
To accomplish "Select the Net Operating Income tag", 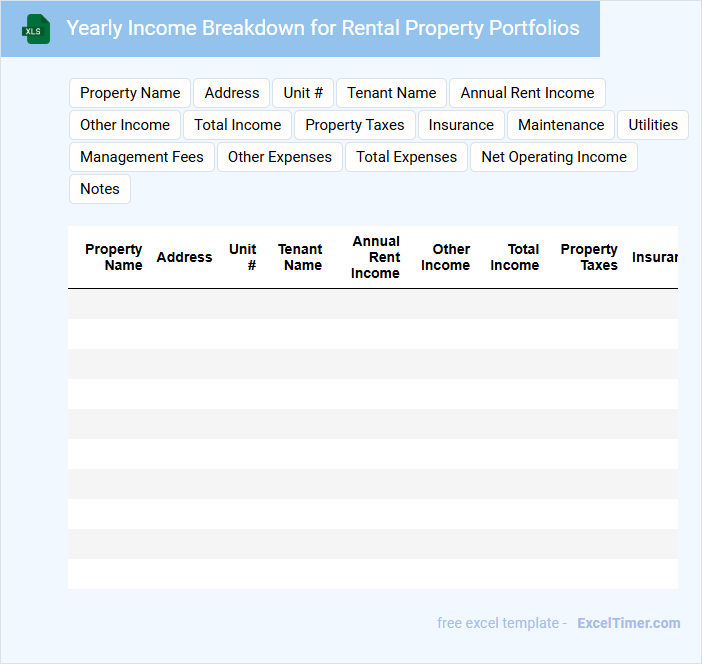I will coord(554,157).
